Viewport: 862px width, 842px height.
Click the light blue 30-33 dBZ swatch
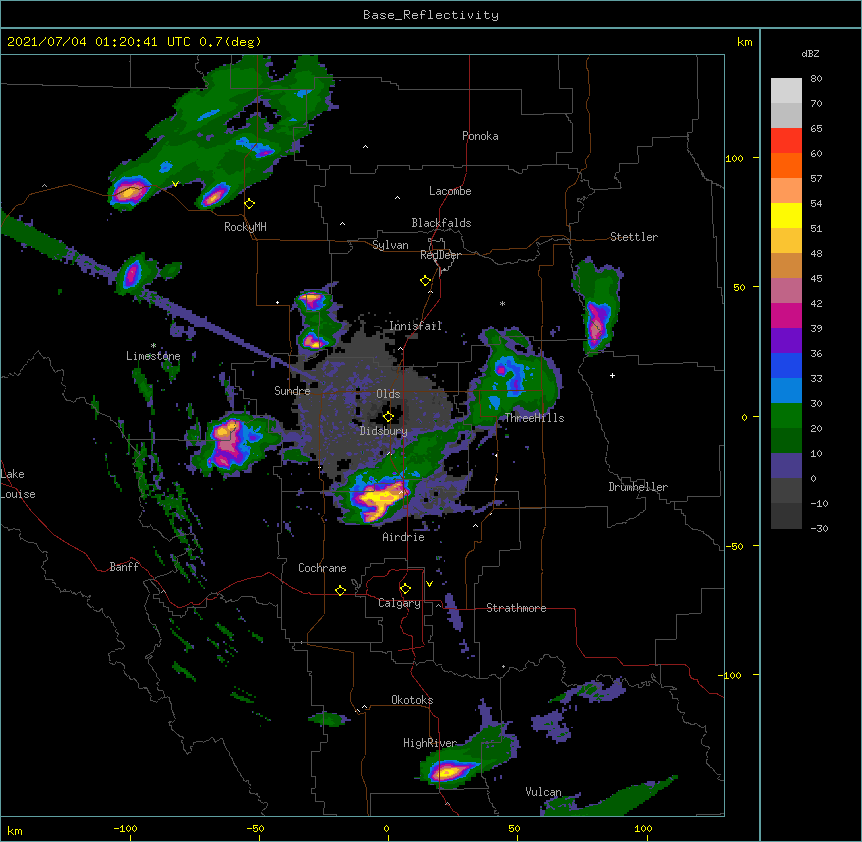click(x=786, y=390)
